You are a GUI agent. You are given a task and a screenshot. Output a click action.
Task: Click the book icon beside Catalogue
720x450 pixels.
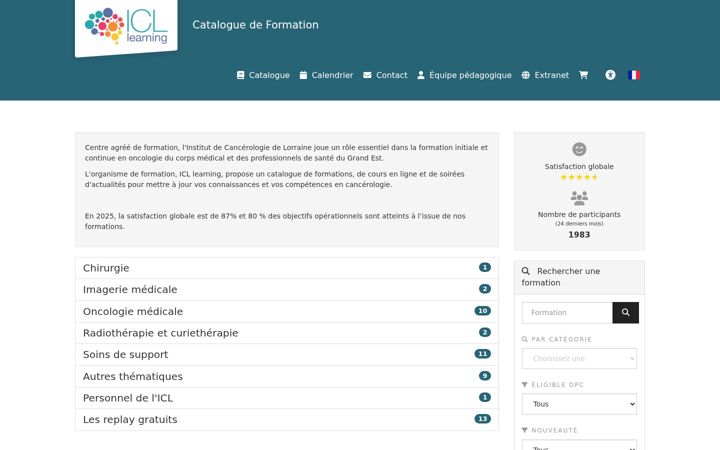(240, 75)
